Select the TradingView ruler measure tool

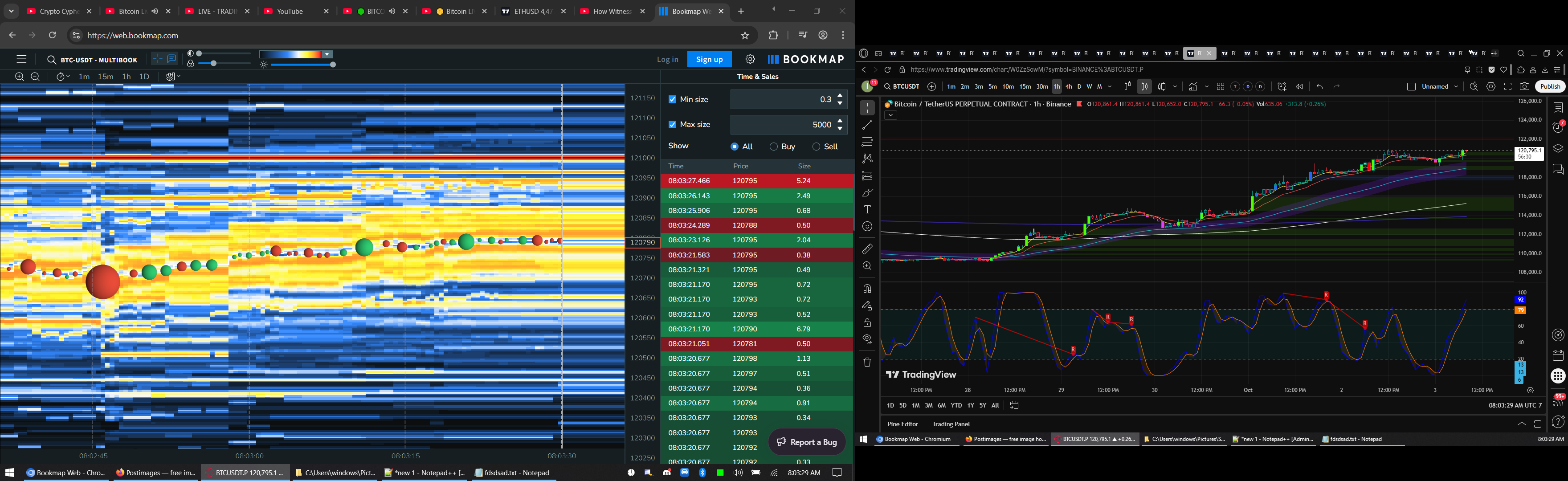pyautogui.click(x=867, y=249)
